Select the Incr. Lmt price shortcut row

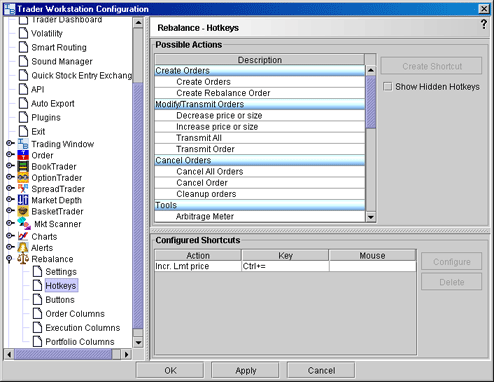tap(285, 266)
